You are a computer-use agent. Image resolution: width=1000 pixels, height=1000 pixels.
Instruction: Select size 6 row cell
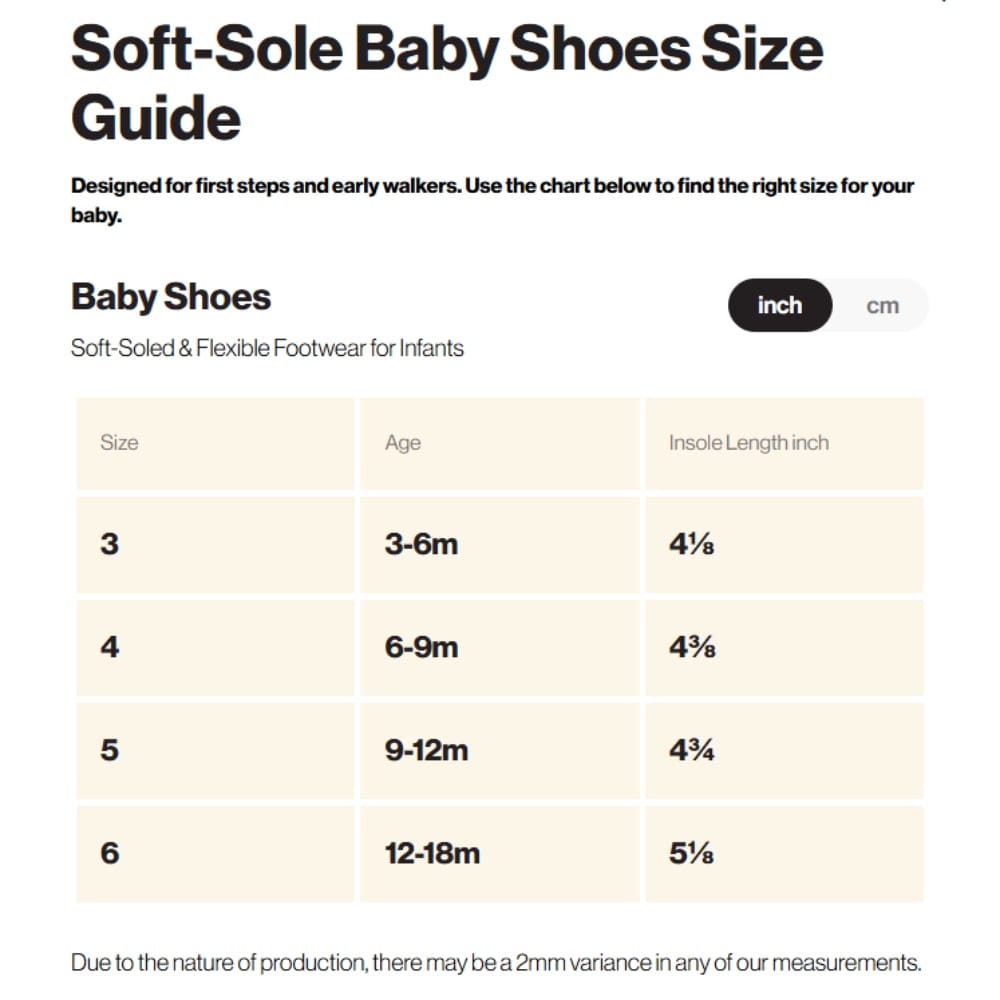pyautogui.click(x=215, y=854)
